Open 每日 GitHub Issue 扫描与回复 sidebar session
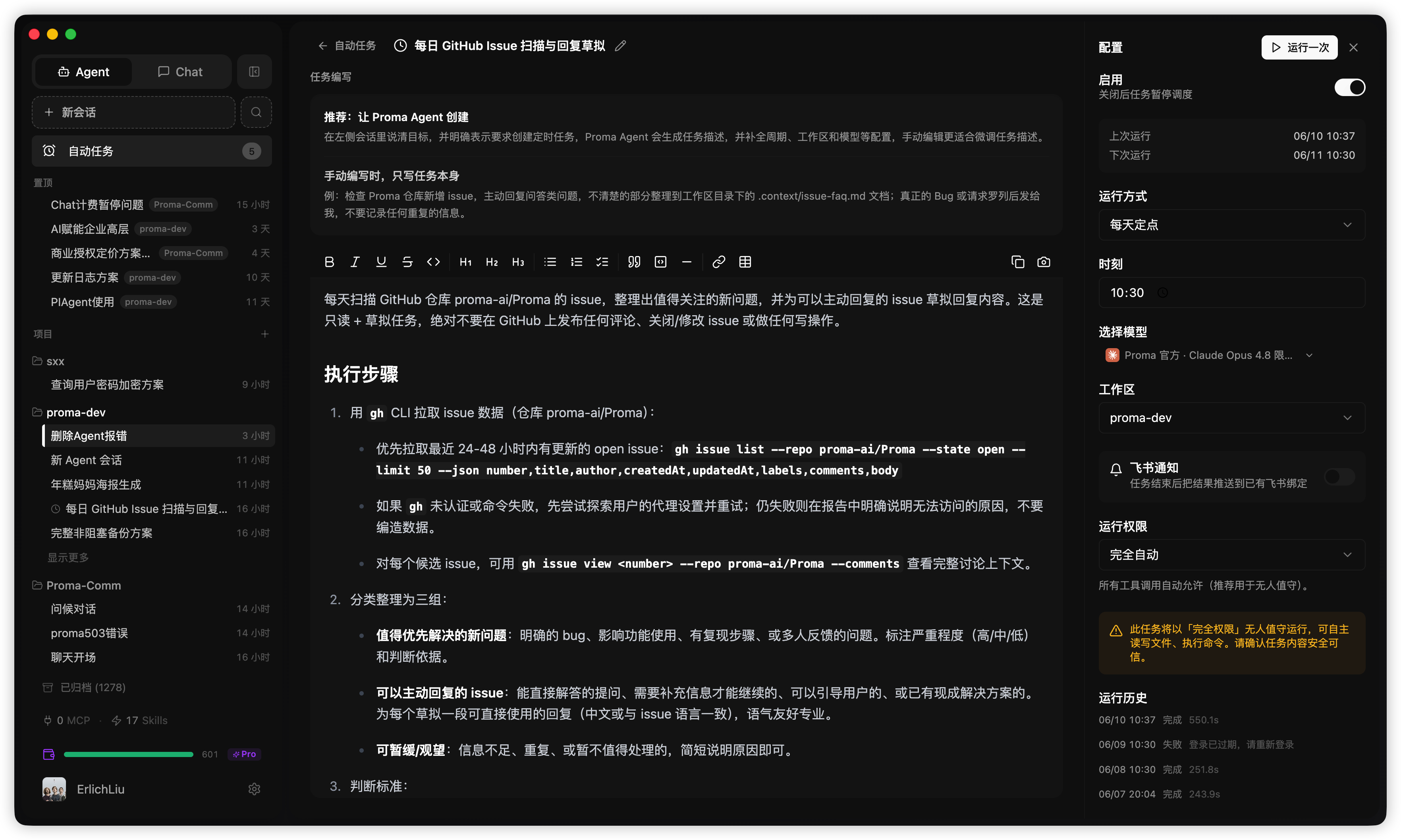Screen dimensions: 1401x840 [158, 509]
